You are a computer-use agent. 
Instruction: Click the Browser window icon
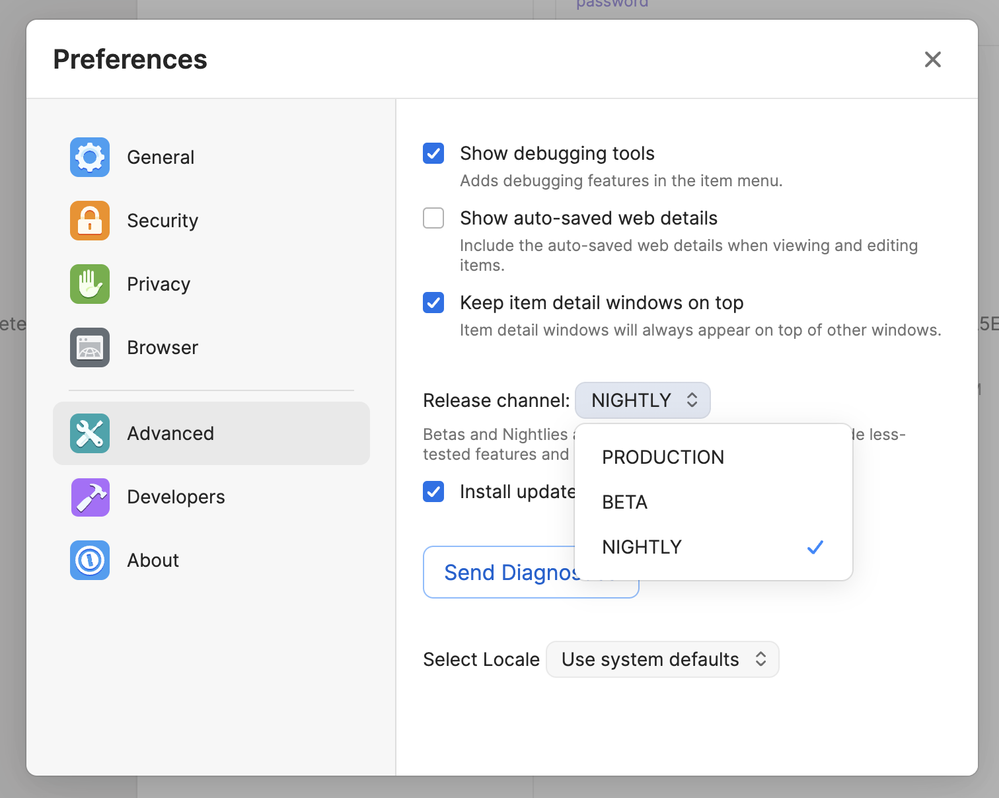[x=90, y=348]
